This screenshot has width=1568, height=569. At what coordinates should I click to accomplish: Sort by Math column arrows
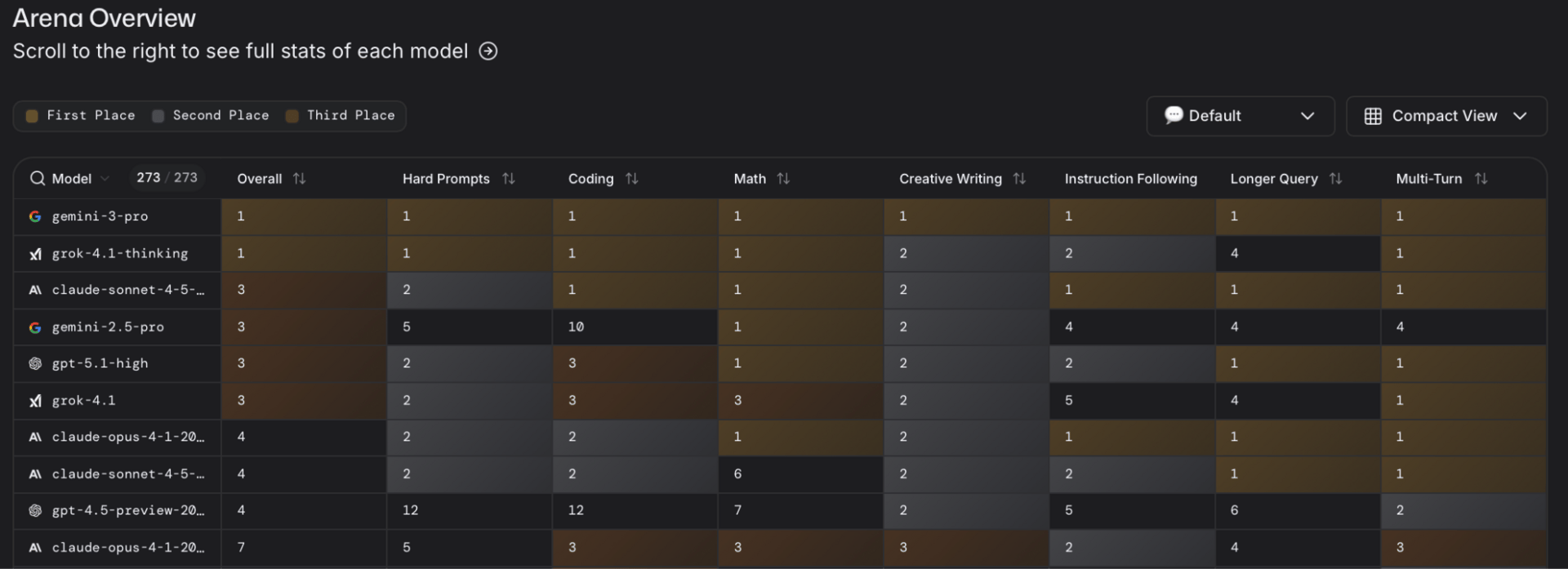pos(784,179)
